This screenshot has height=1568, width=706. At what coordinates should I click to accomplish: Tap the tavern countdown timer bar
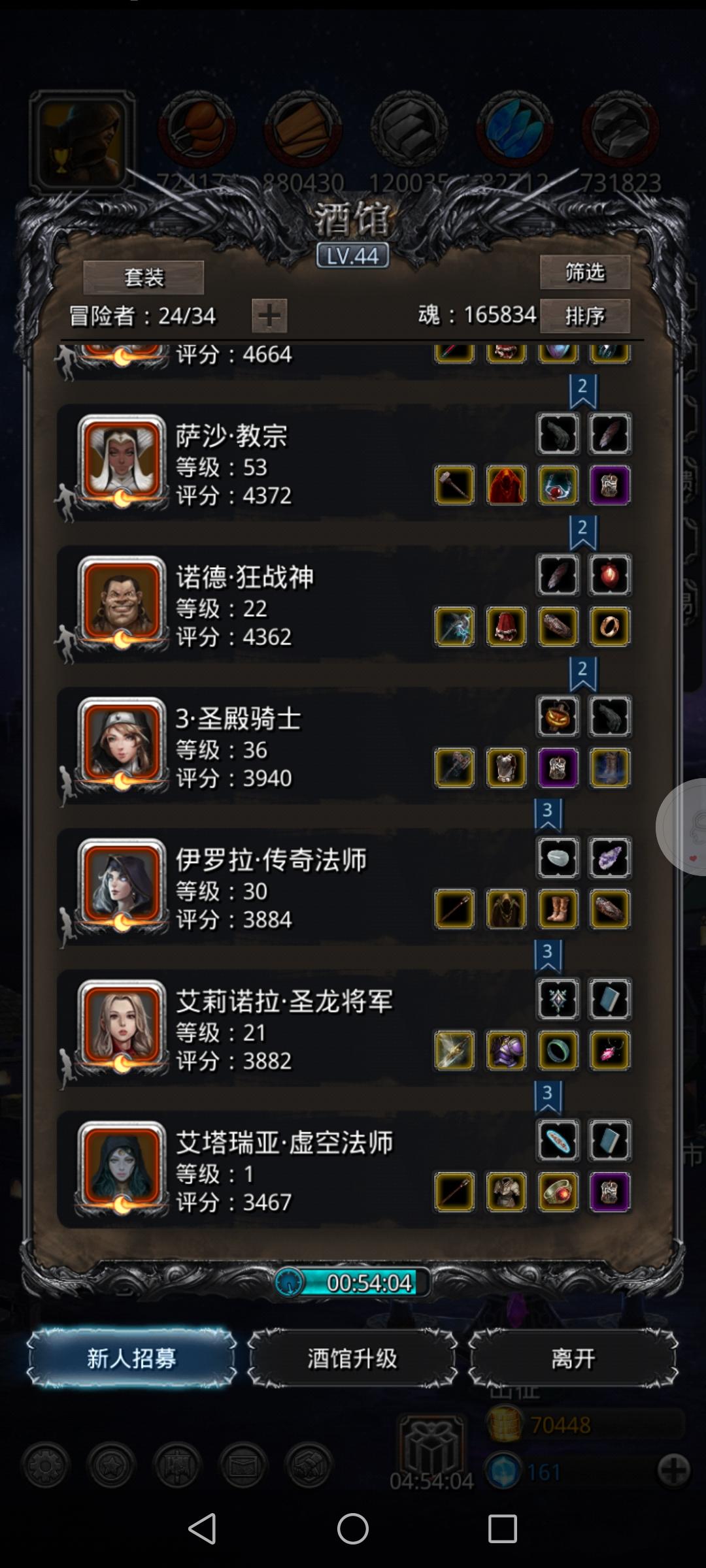tap(353, 1282)
